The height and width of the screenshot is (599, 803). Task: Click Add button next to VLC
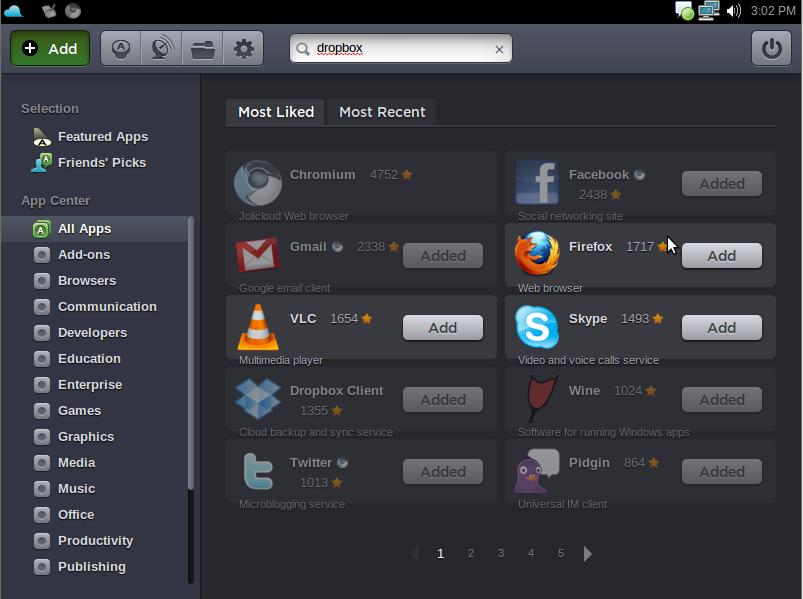(x=442, y=328)
